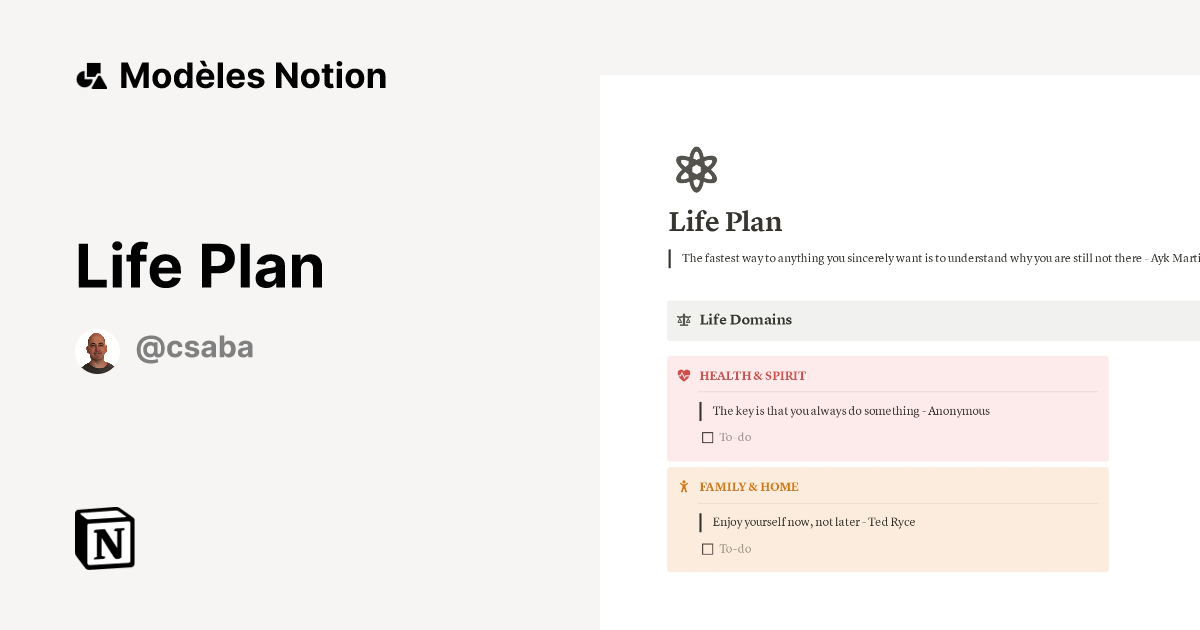Click the black Notion N logo
This screenshot has width=1200, height=630.
105,538
